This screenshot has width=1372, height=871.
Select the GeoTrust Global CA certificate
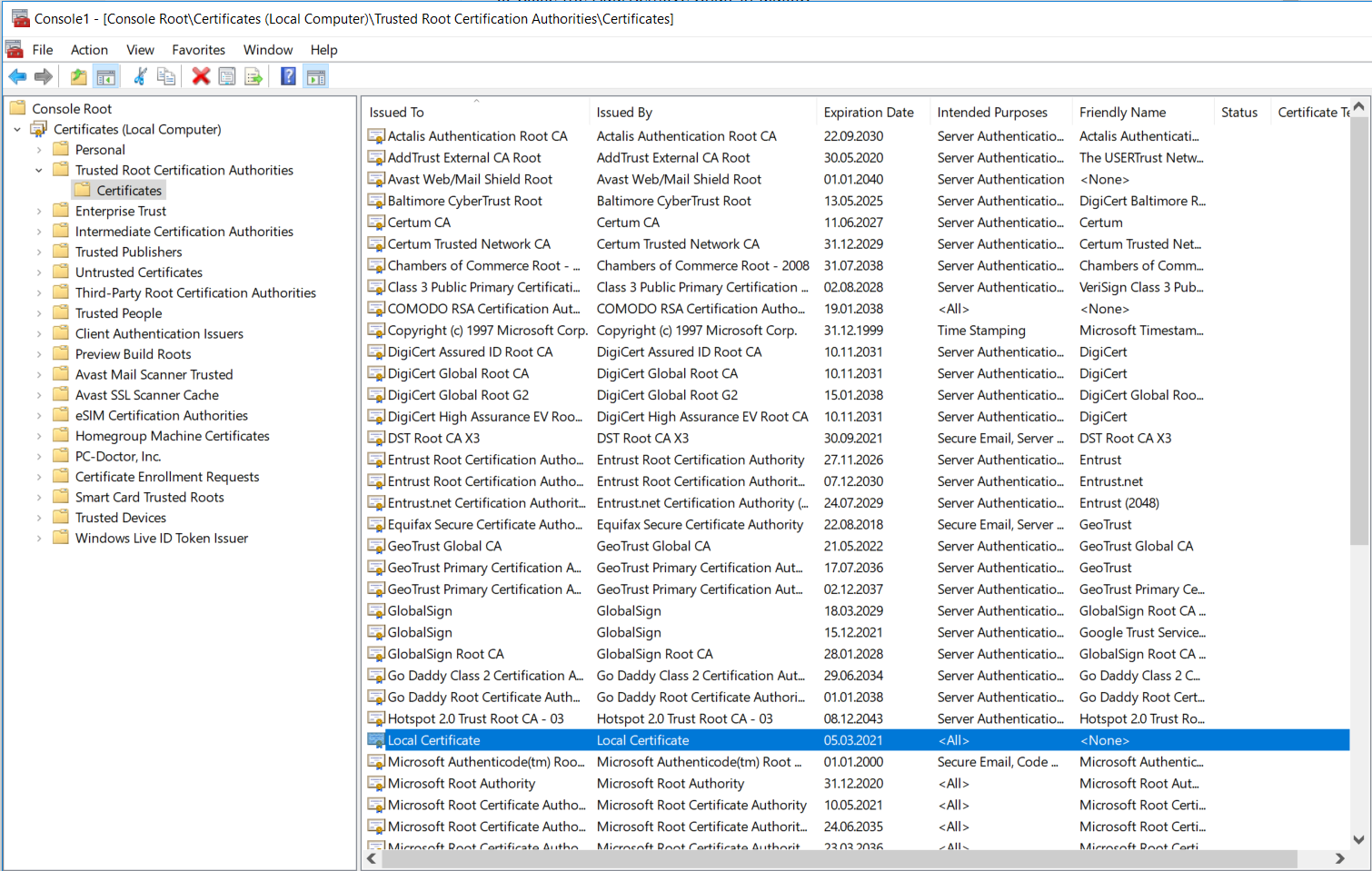[x=858, y=546]
